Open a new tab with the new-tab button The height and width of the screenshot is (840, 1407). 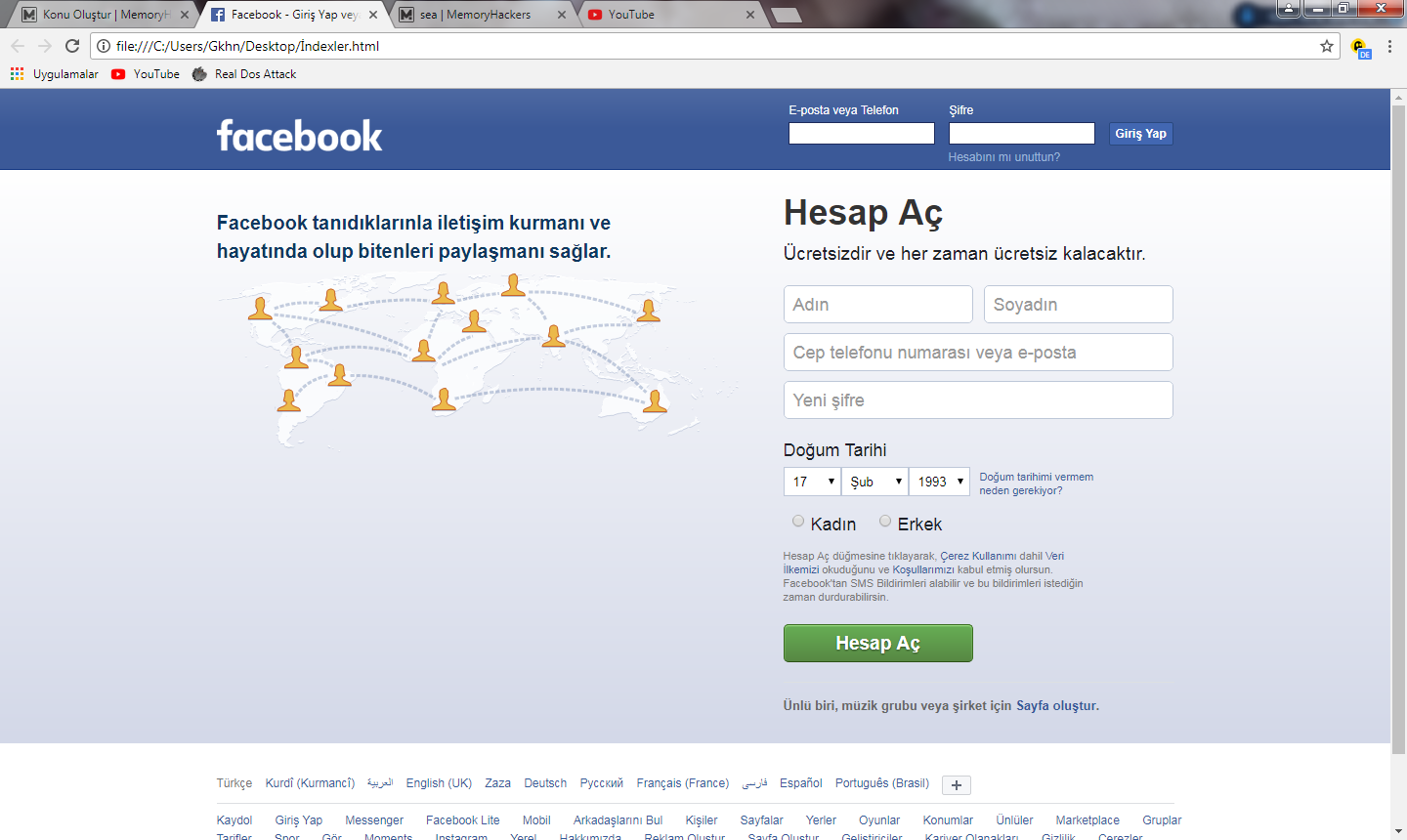coord(787,15)
